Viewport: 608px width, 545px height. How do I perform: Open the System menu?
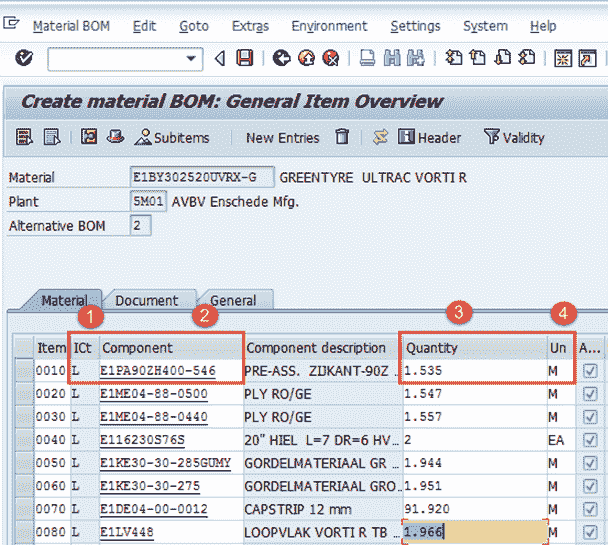point(485,26)
